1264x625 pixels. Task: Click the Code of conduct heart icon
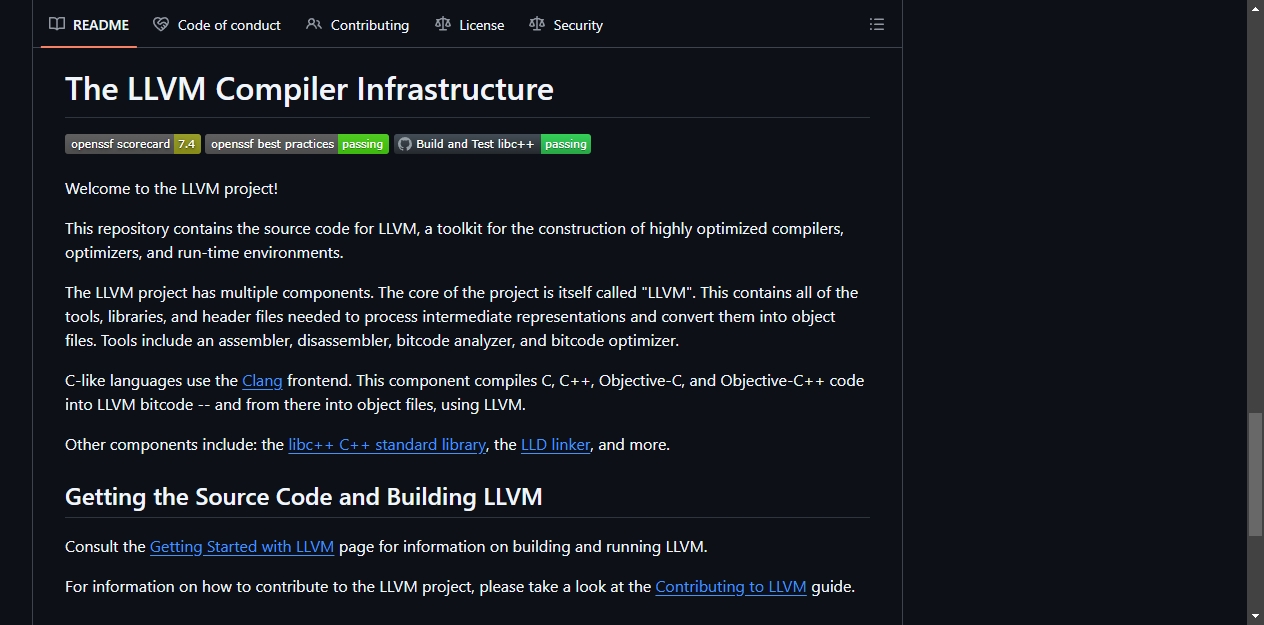(x=161, y=25)
